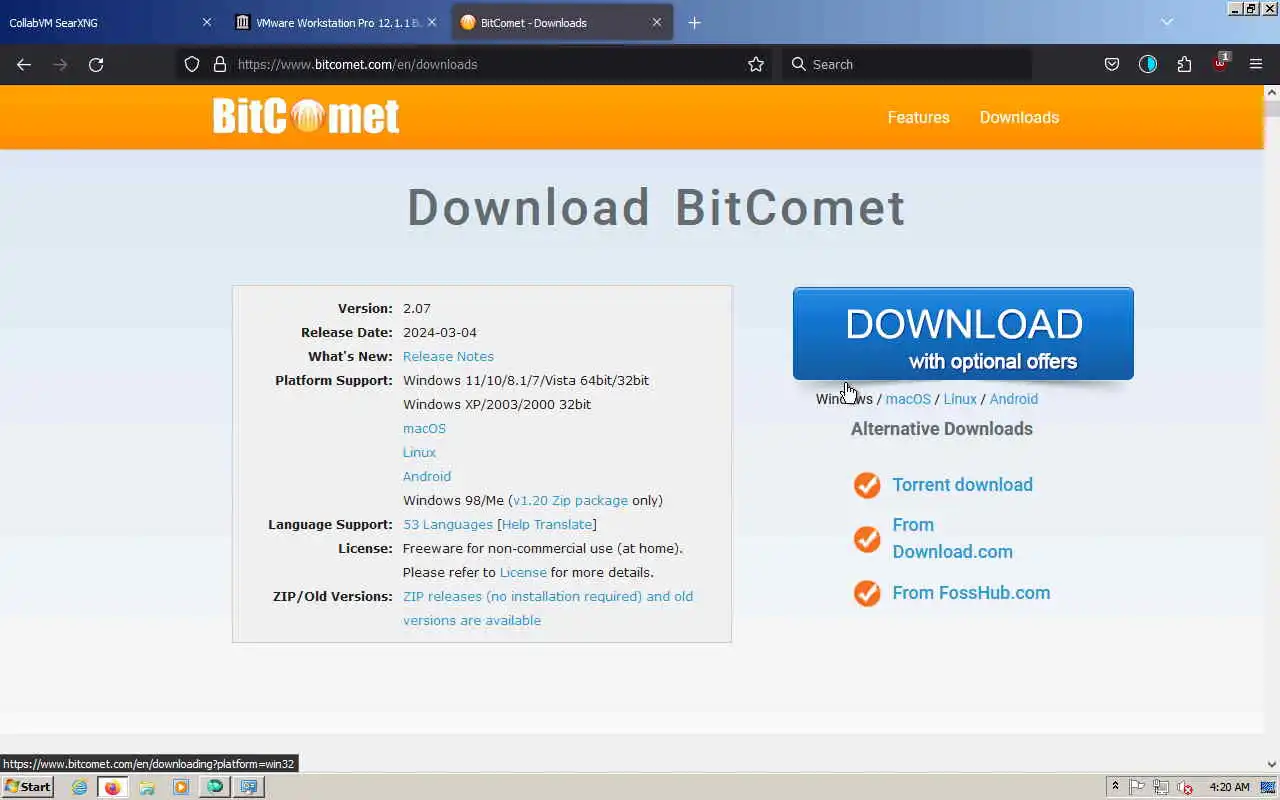Viewport: 1280px width, 800px height.
Task: Open the Features menu item
Action: pyautogui.click(x=918, y=117)
